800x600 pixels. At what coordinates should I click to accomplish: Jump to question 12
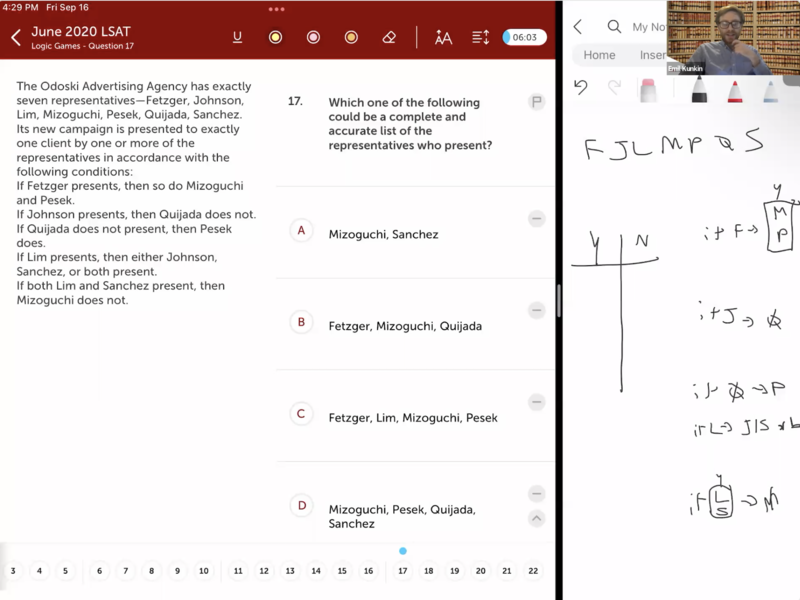pyautogui.click(x=264, y=571)
